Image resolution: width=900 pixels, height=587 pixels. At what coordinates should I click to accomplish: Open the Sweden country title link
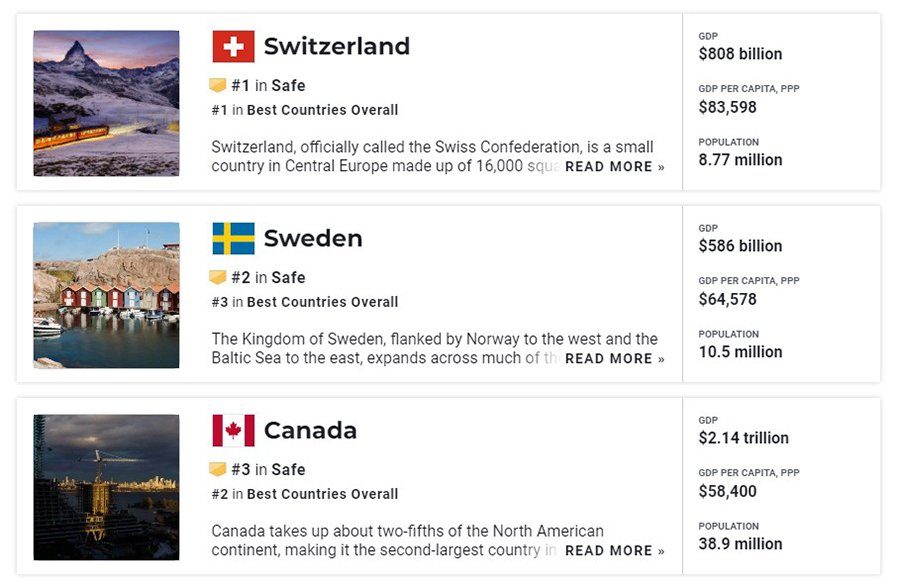(x=313, y=238)
